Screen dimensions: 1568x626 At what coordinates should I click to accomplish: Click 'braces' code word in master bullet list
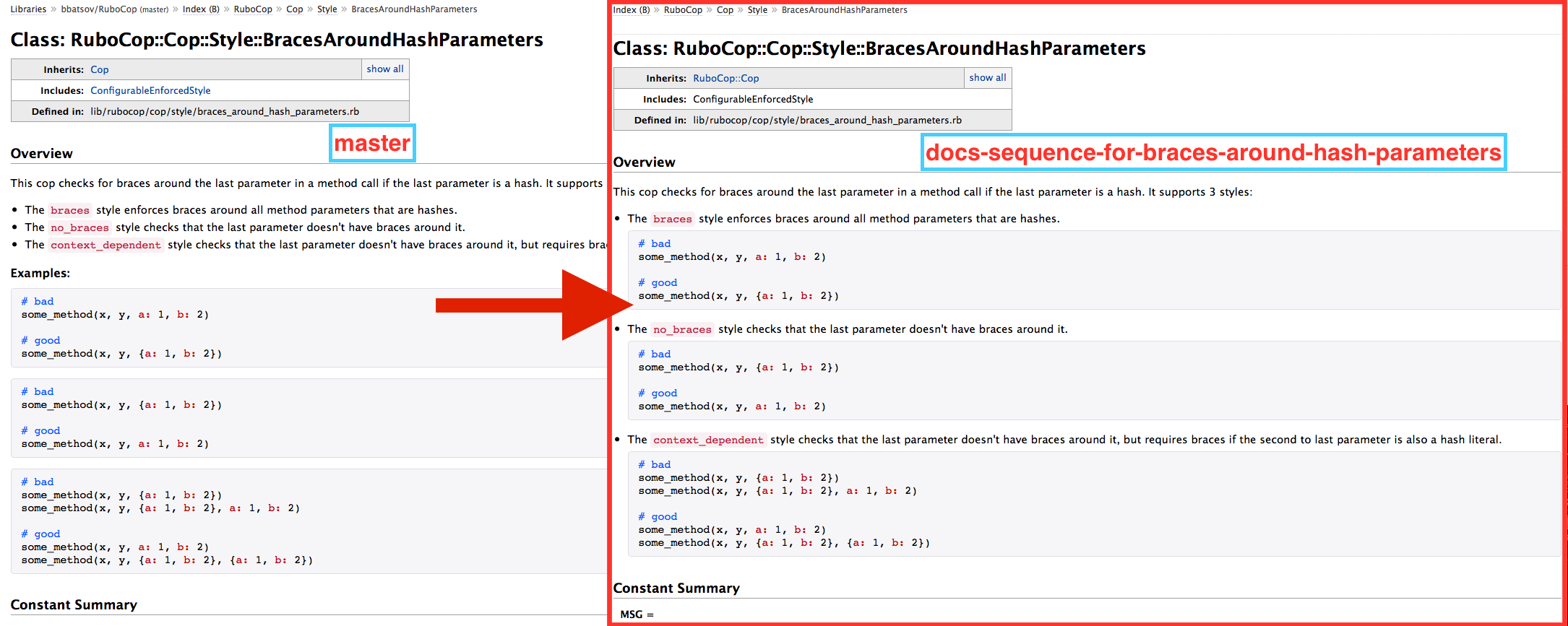tap(70, 210)
